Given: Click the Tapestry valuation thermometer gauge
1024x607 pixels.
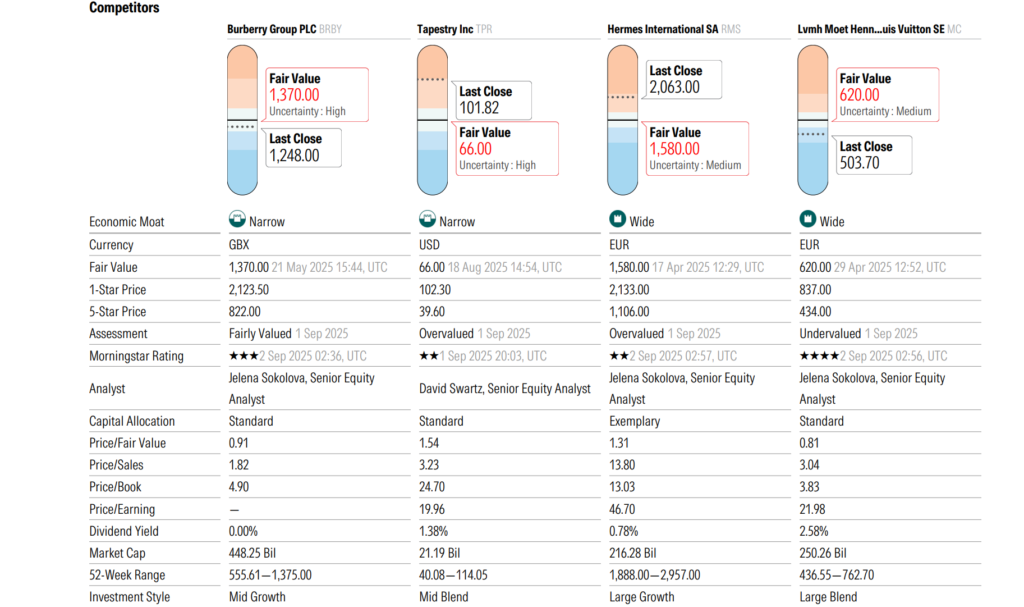Looking at the screenshot, I should tap(432, 120).
